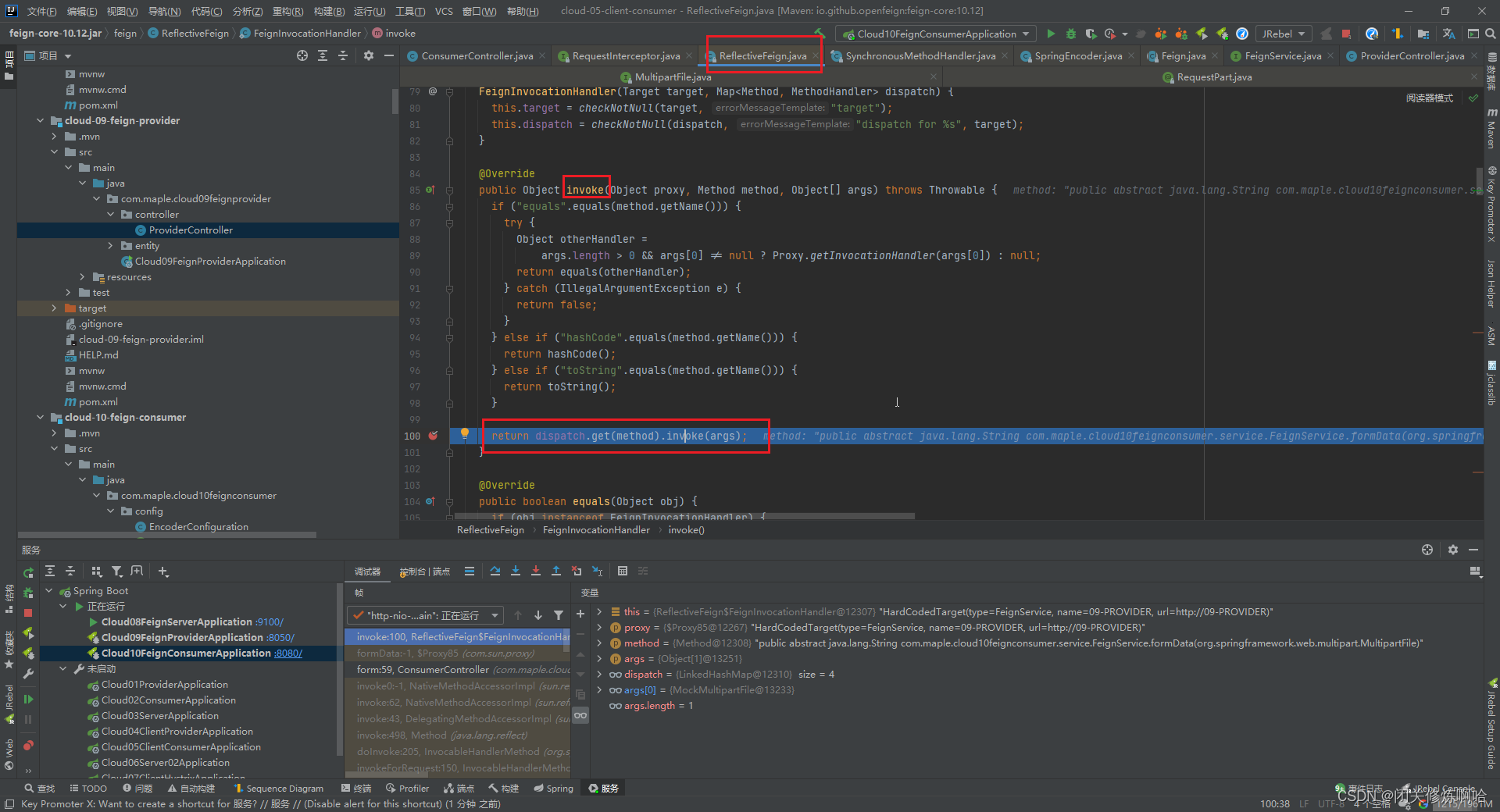Open the Sequence Diagram tool window button
This screenshot has height=812, width=1500.
pyautogui.click(x=278, y=789)
